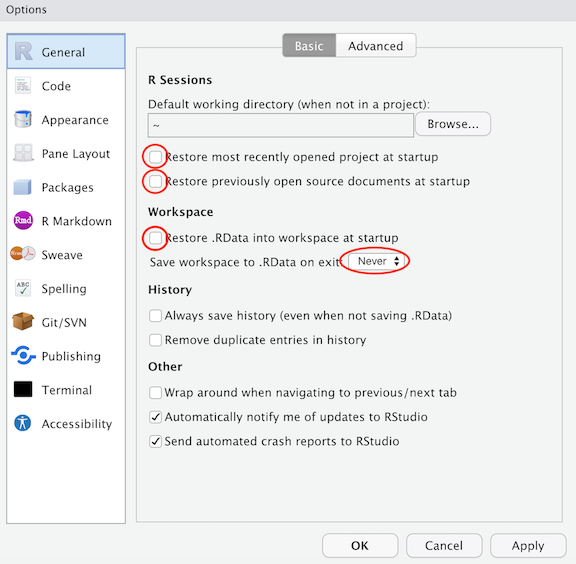Open the Packages box icon
576x564 pixels.
(23, 187)
